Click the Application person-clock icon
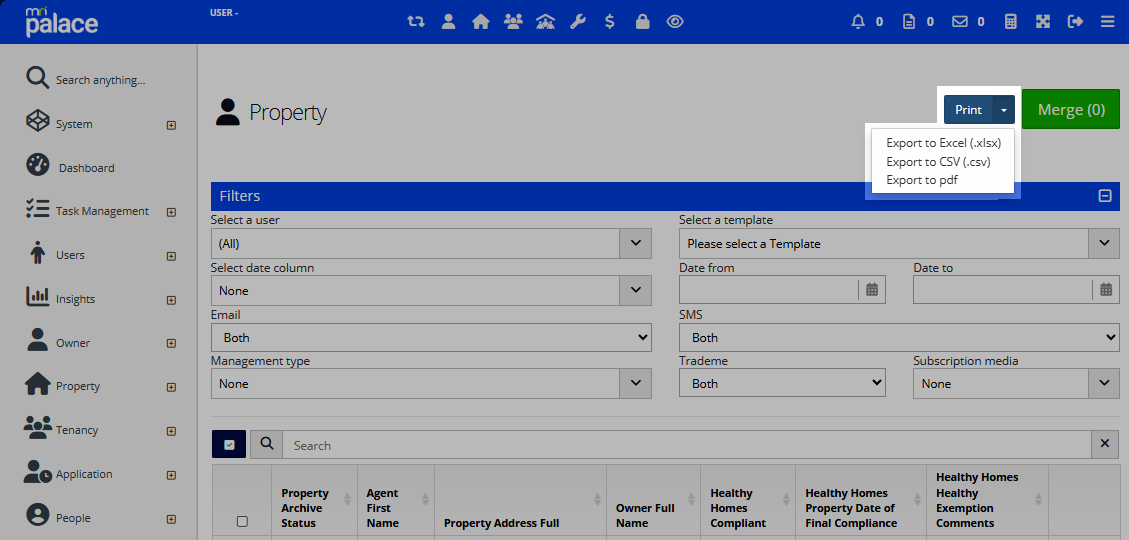 (37, 472)
